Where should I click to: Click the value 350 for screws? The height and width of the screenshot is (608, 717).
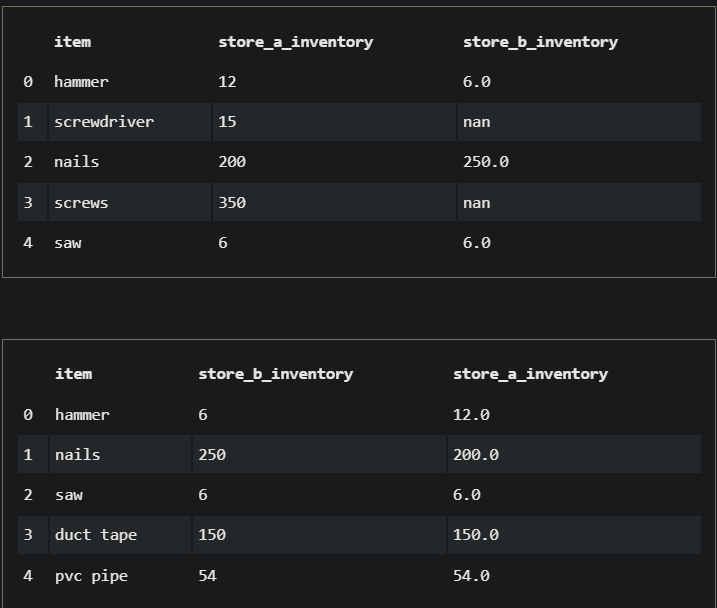(232, 202)
